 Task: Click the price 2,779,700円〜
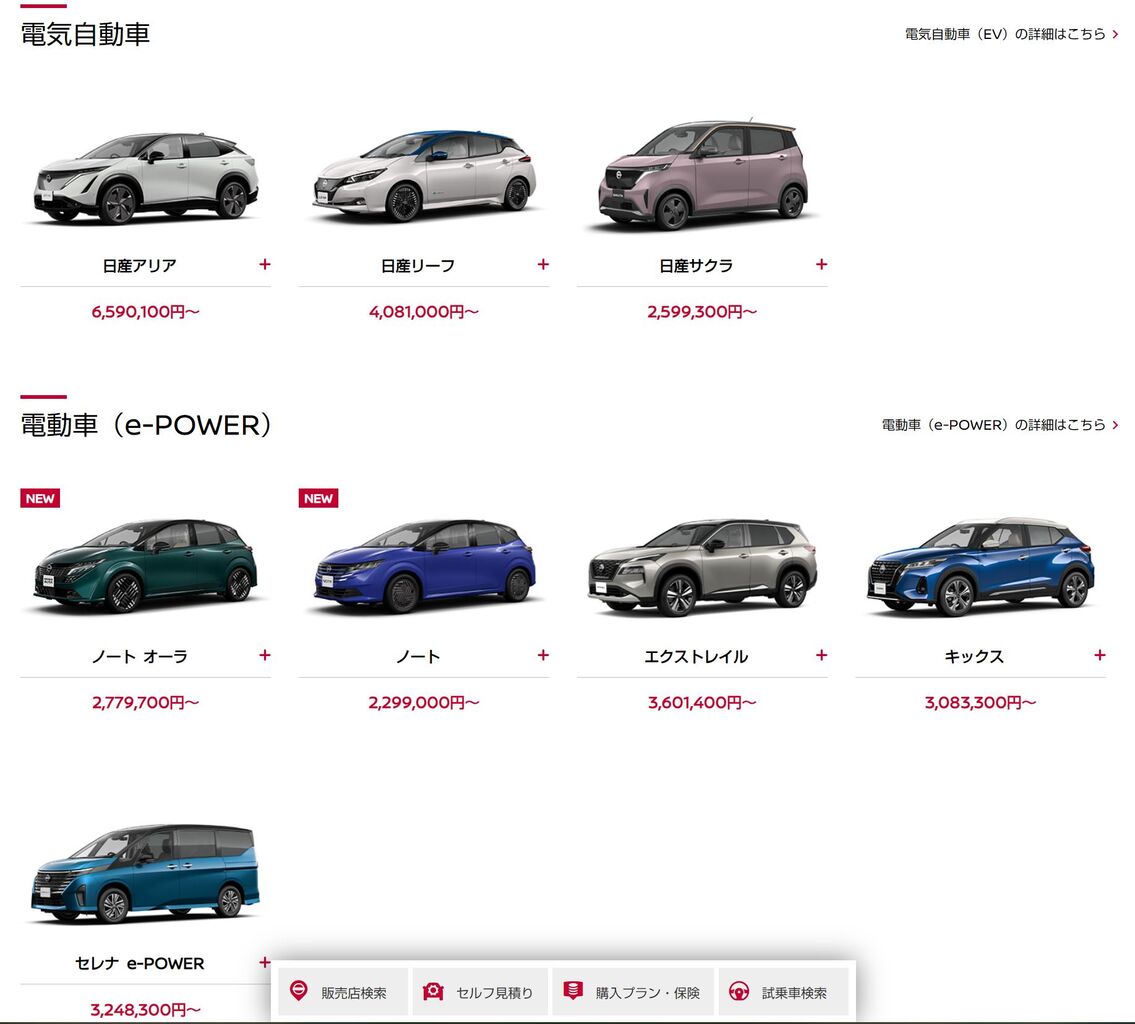point(145,703)
